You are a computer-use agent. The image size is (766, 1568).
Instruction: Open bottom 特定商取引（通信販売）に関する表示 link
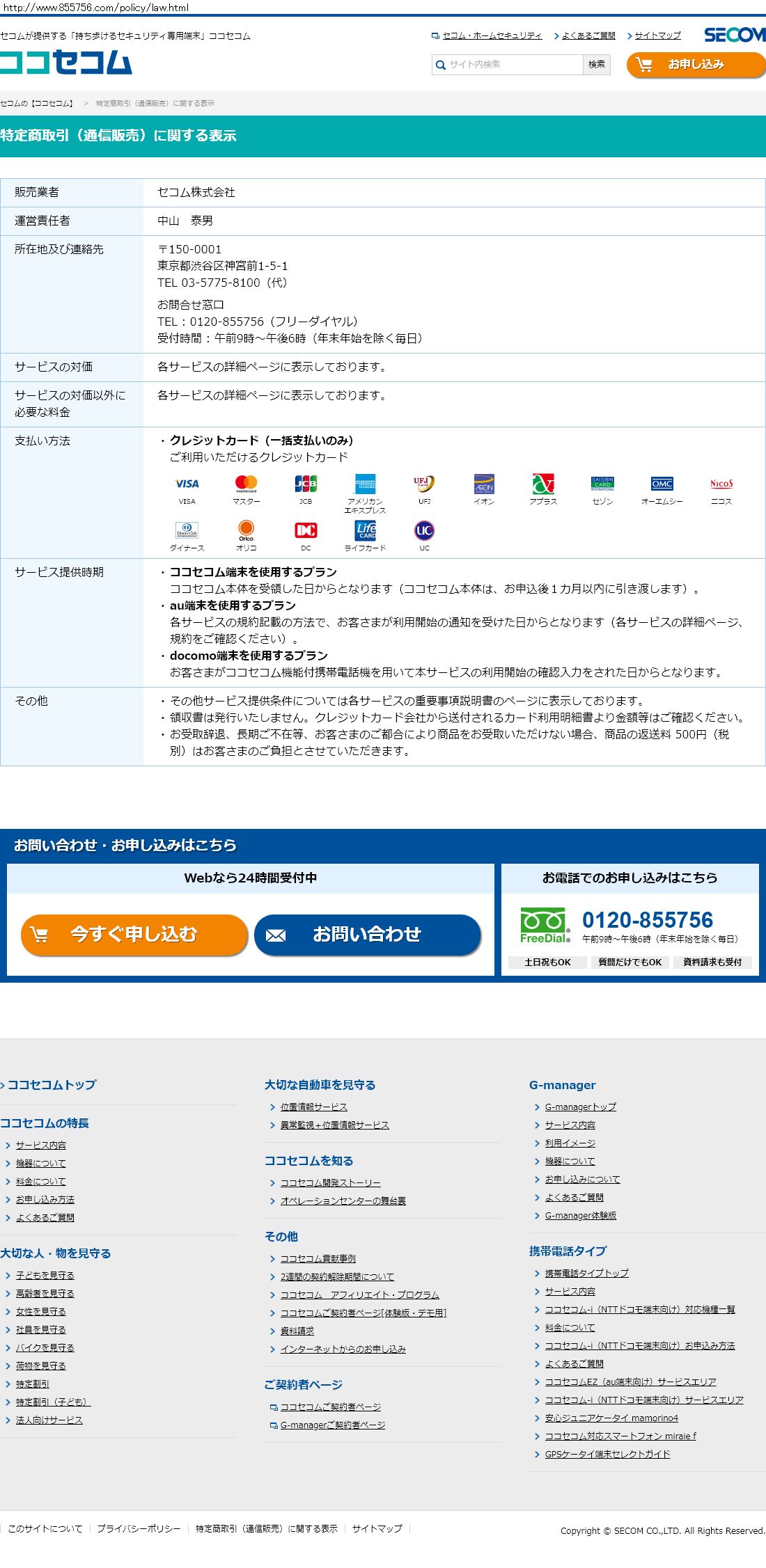coord(267,1529)
